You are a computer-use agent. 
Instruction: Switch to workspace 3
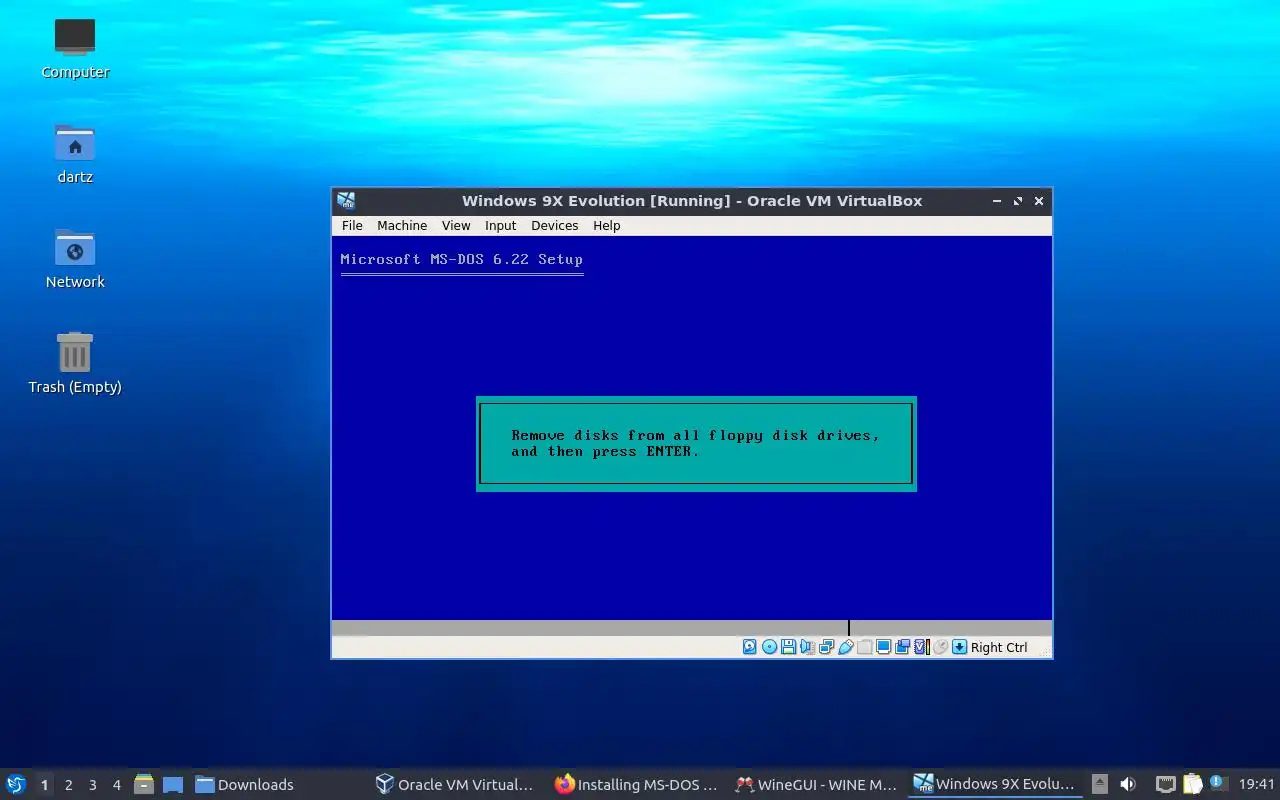[x=93, y=785]
